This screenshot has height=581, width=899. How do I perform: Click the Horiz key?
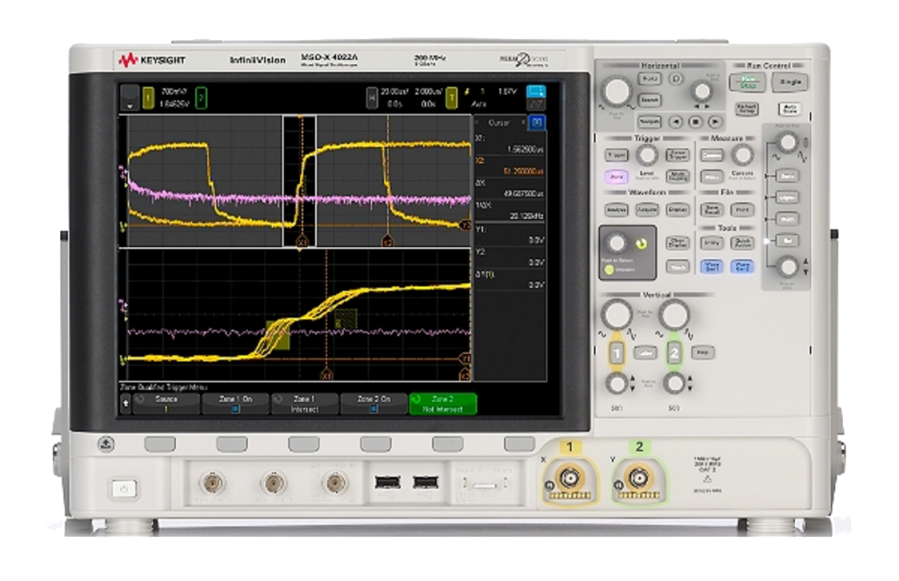click(649, 79)
